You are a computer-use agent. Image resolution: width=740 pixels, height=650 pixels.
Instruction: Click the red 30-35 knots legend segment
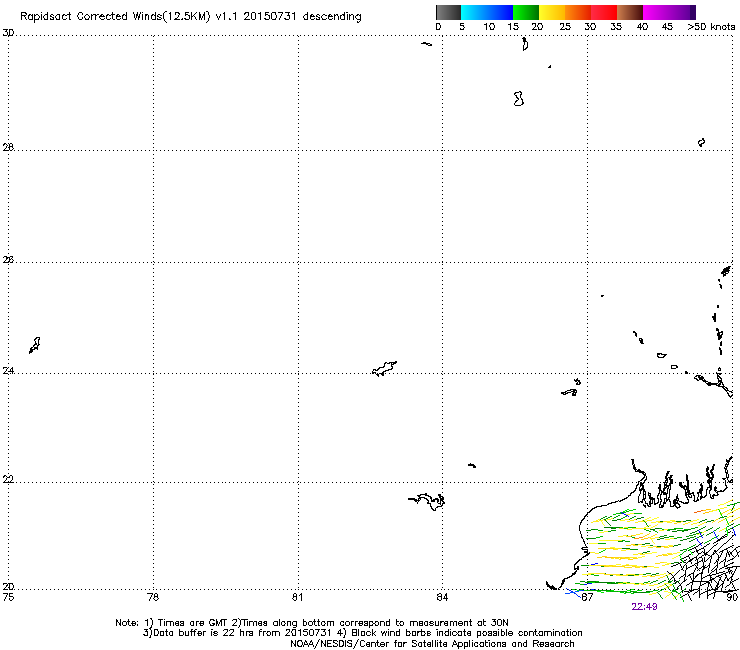point(604,12)
